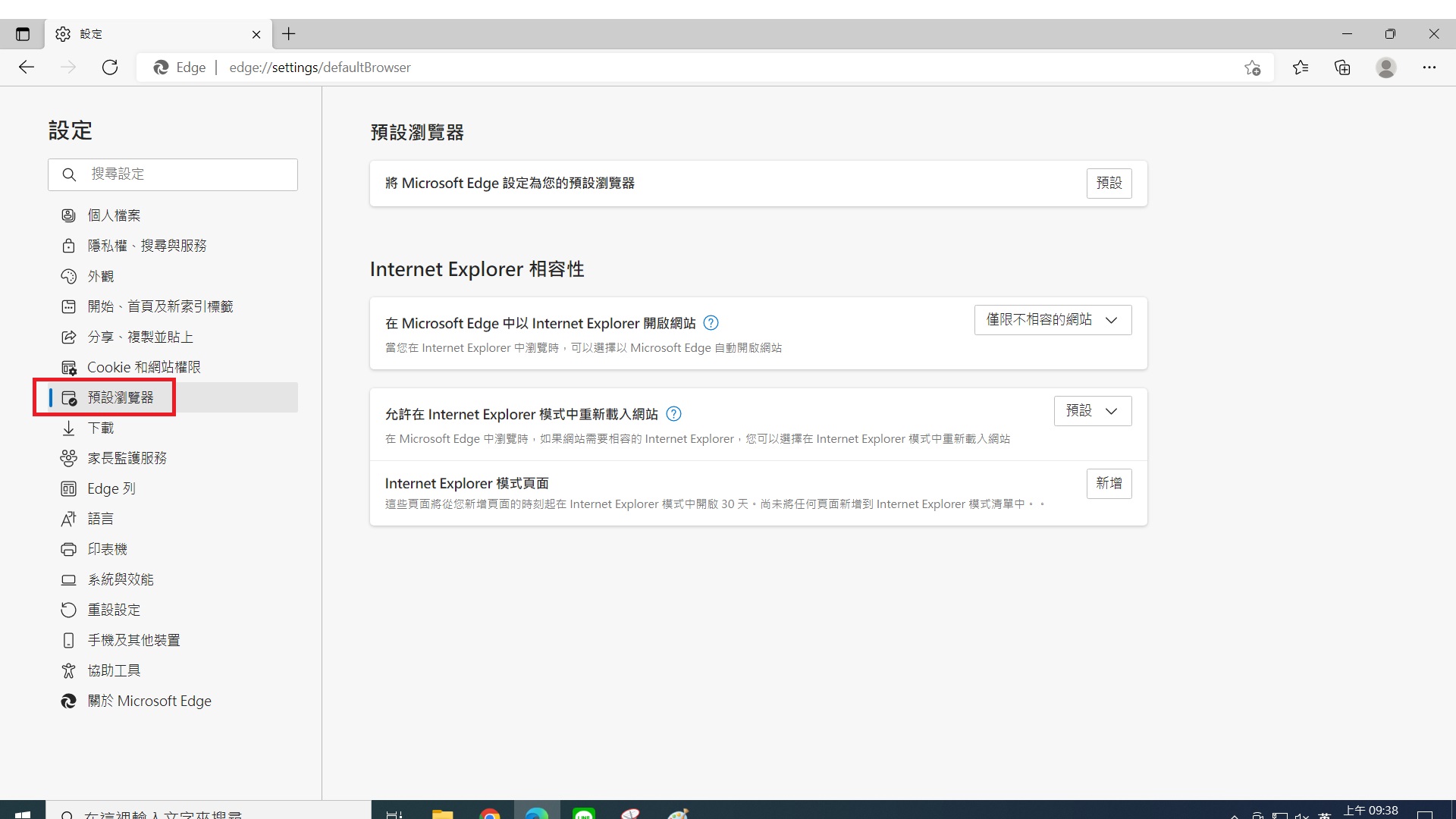The width and height of the screenshot is (1456, 819).
Task: Add this page to favorites star
Action: click(1253, 67)
